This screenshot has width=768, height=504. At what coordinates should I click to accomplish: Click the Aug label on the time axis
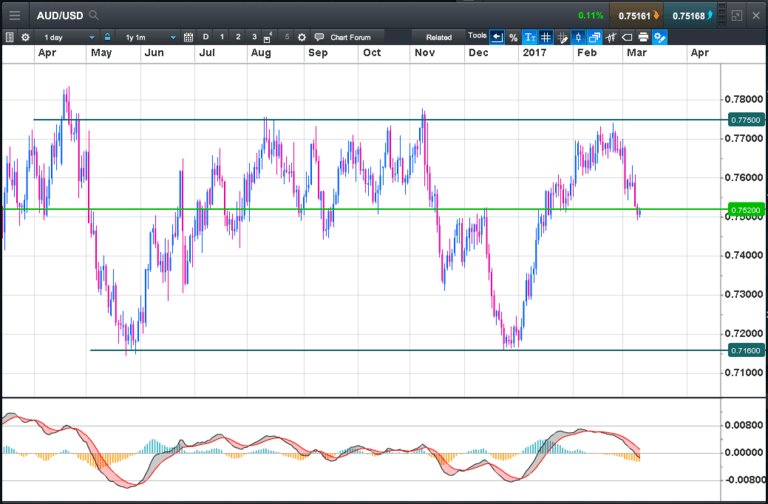[x=261, y=53]
